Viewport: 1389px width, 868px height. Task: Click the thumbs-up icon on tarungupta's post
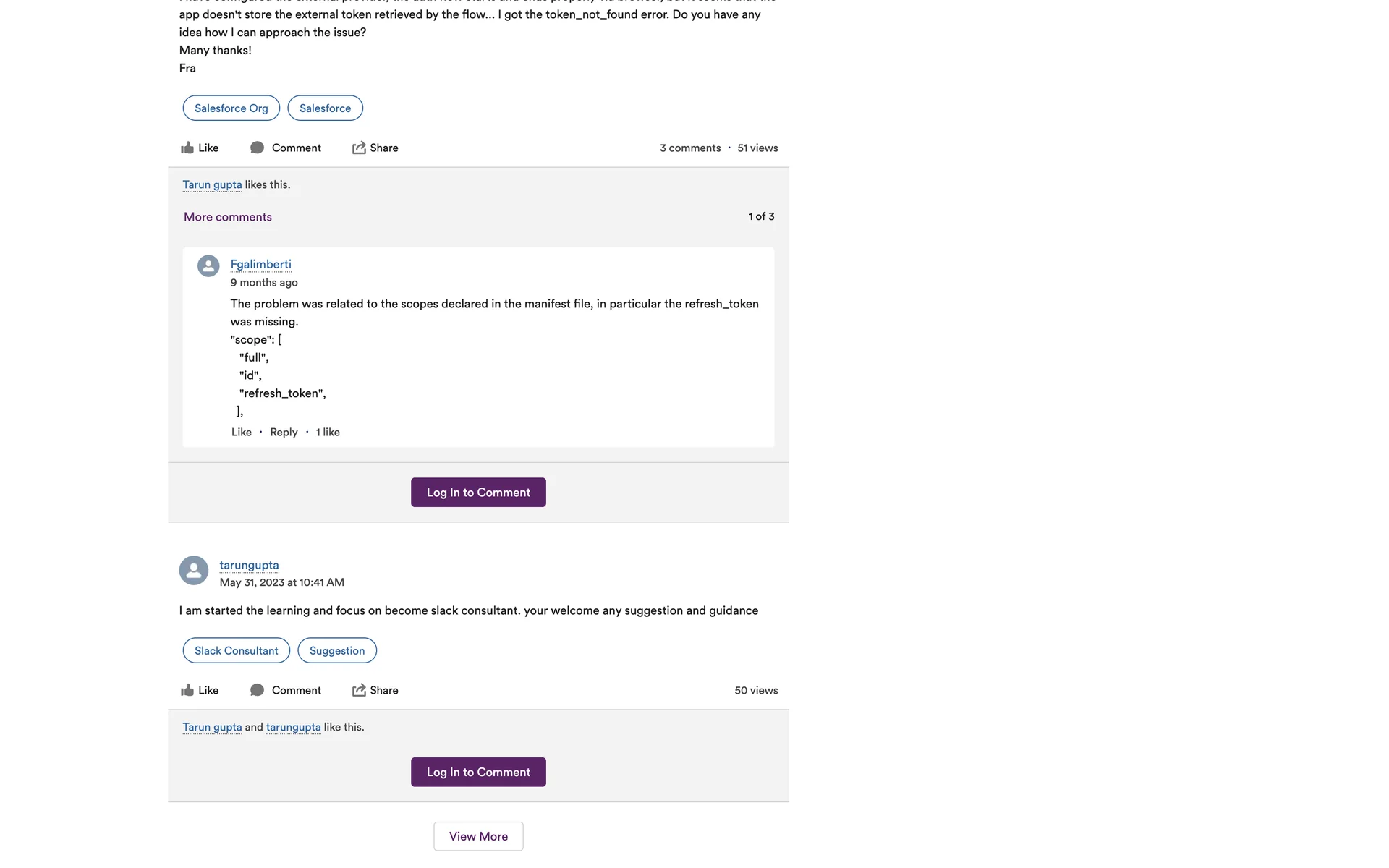point(187,690)
